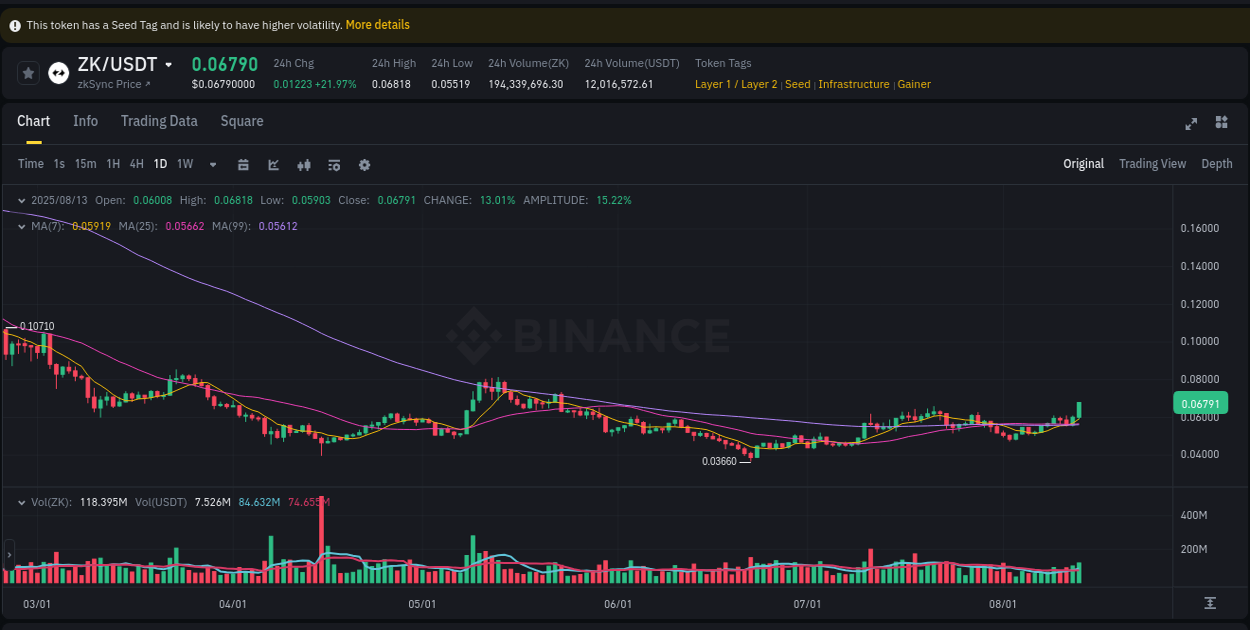Viewport: 1250px width, 630px height.
Task: Open the chart layout grid icon
Action: [x=1221, y=124]
